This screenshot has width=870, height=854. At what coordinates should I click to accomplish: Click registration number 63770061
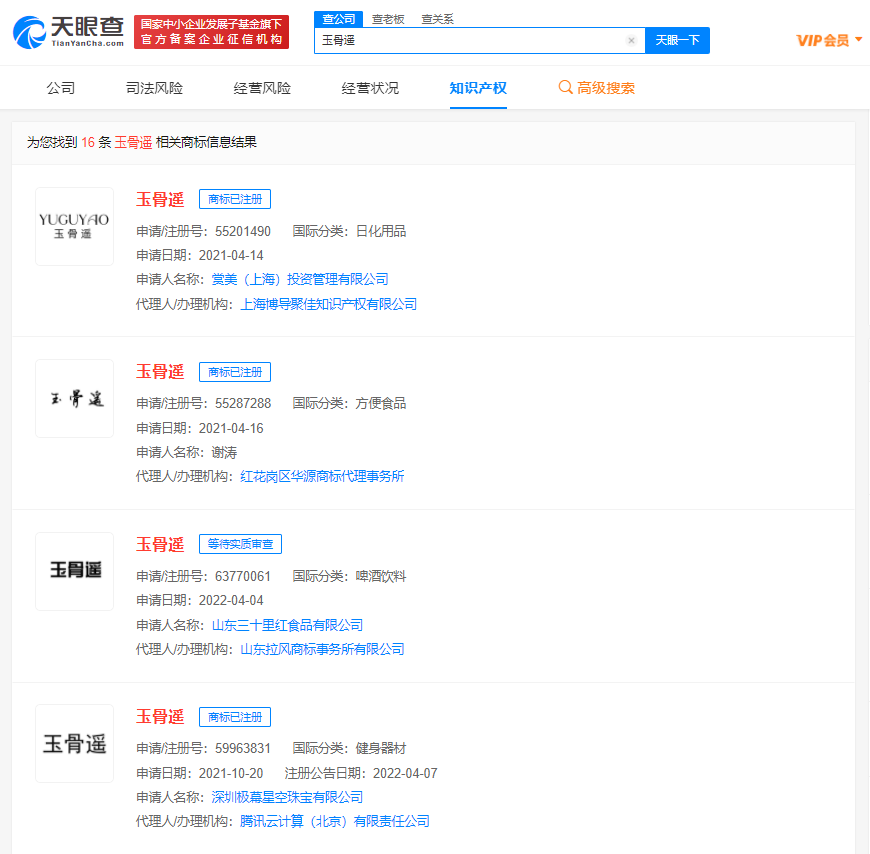coord(243,577)
